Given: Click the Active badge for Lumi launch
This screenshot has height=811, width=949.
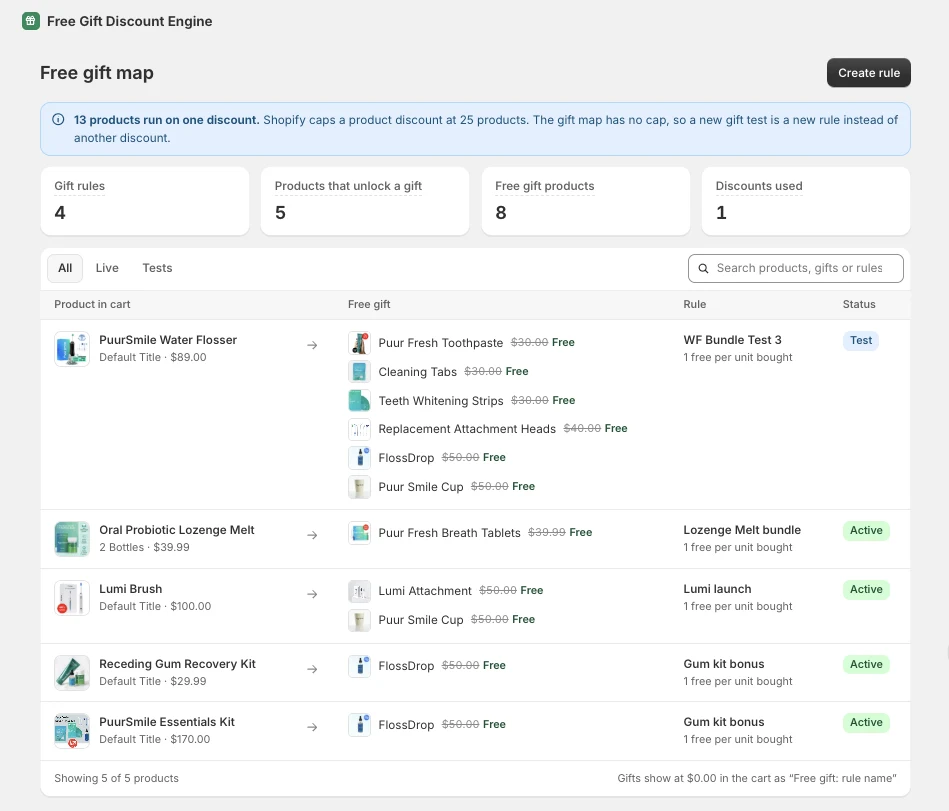Looking at the screenshot, I should 866,589.
